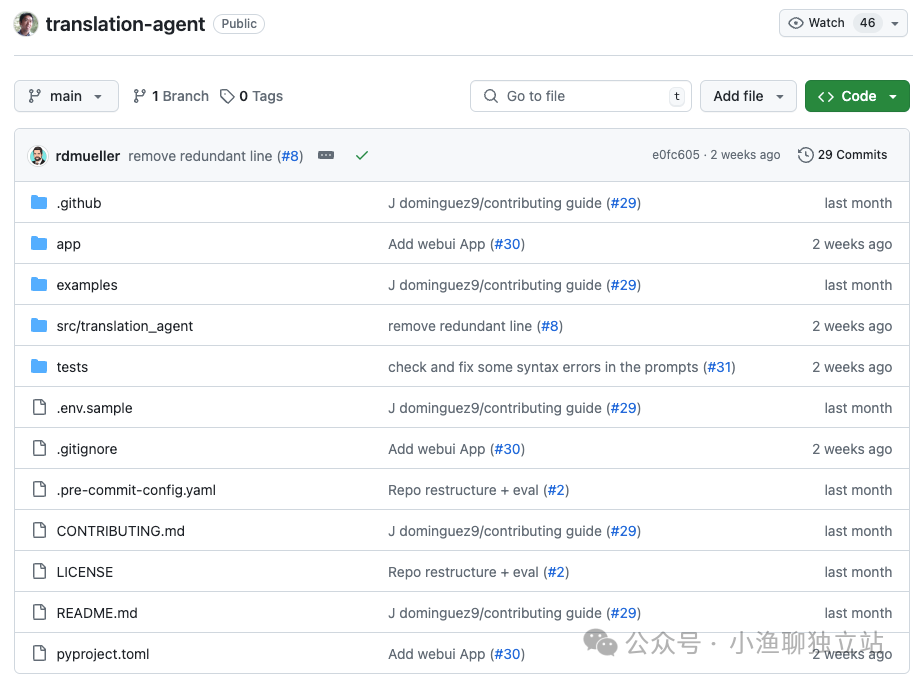Screen dimensions: 913x680
Task: View the 29 Commits history
Action: (x=843, y=155)
